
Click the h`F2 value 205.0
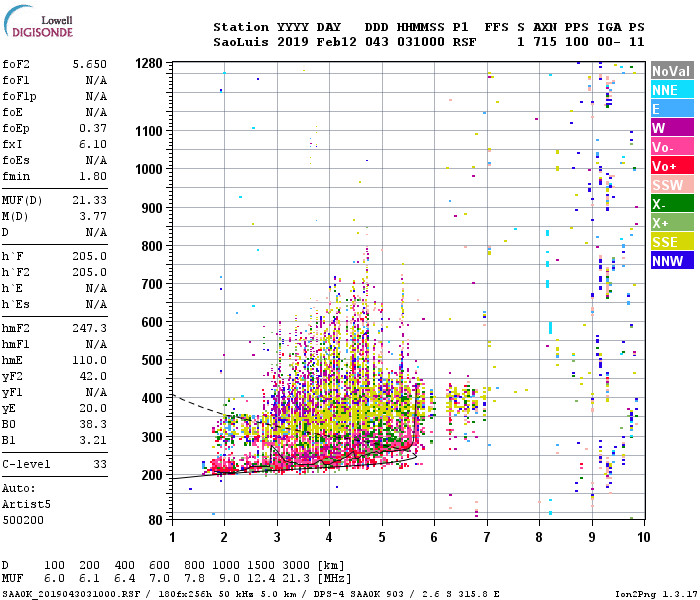pos(90,272)
